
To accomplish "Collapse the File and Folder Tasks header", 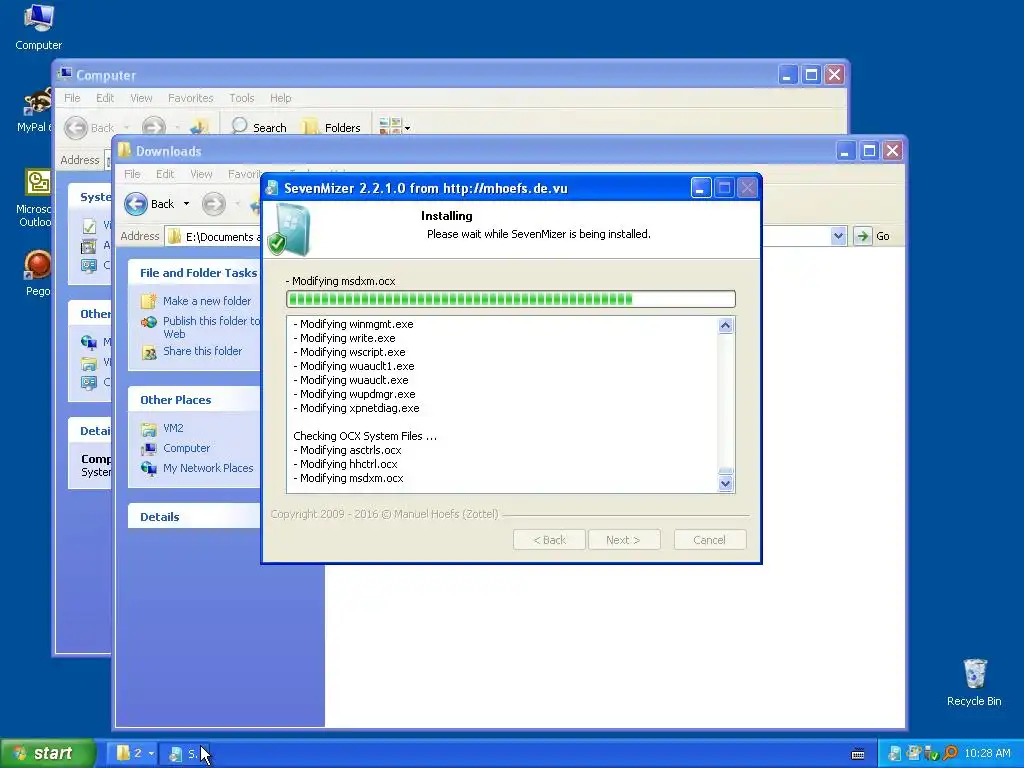I will pyautogui.click(x=195, y=273).
